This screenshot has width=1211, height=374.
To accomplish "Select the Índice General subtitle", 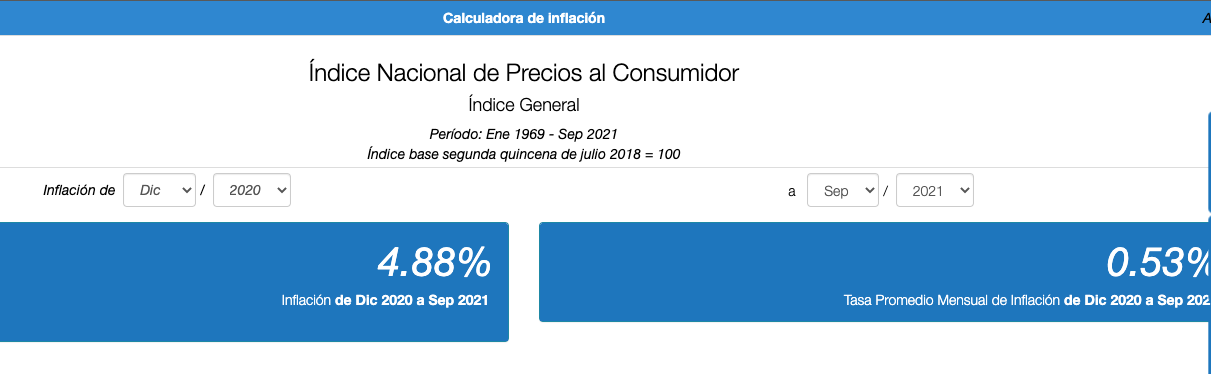I will 524,105.
